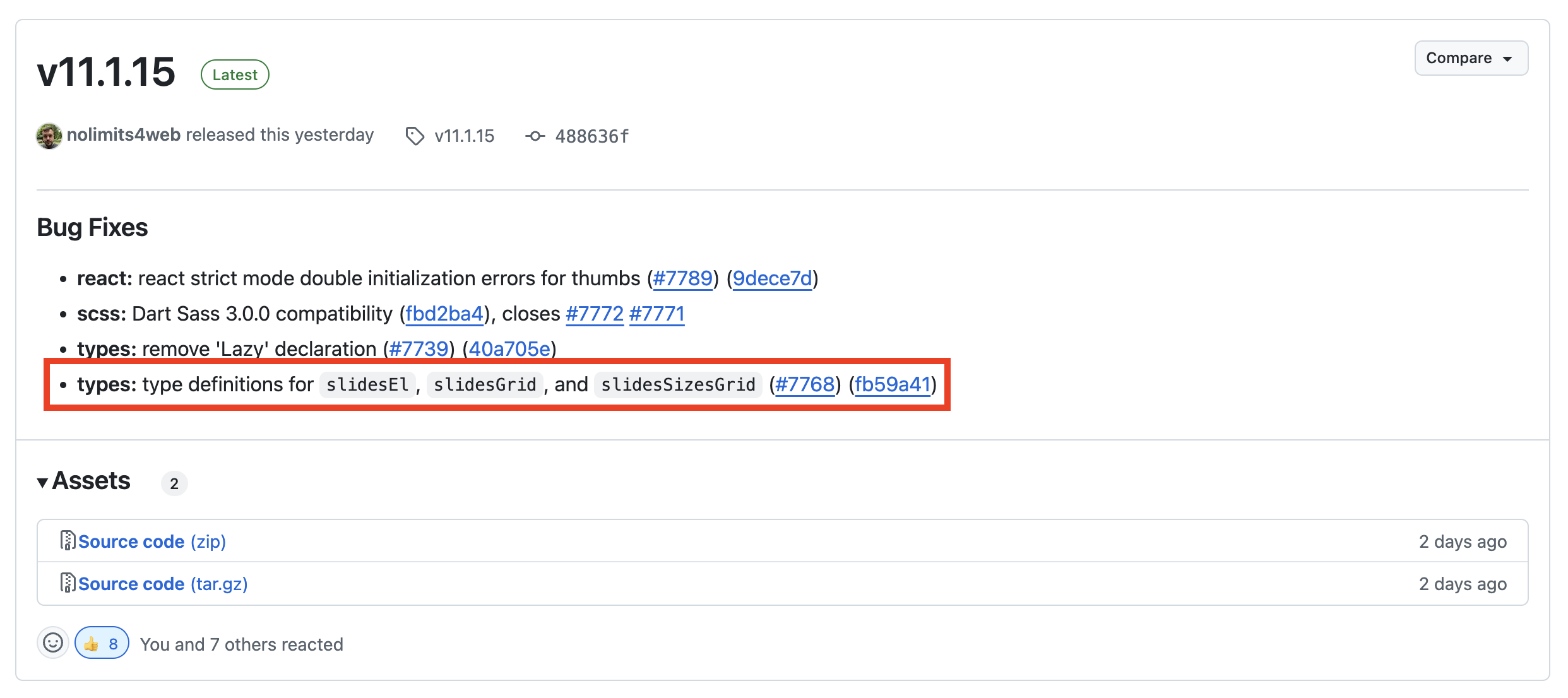Open the smiley add-reaction picker
This screenshot has height=698, width=1568.
pos(53,643)
